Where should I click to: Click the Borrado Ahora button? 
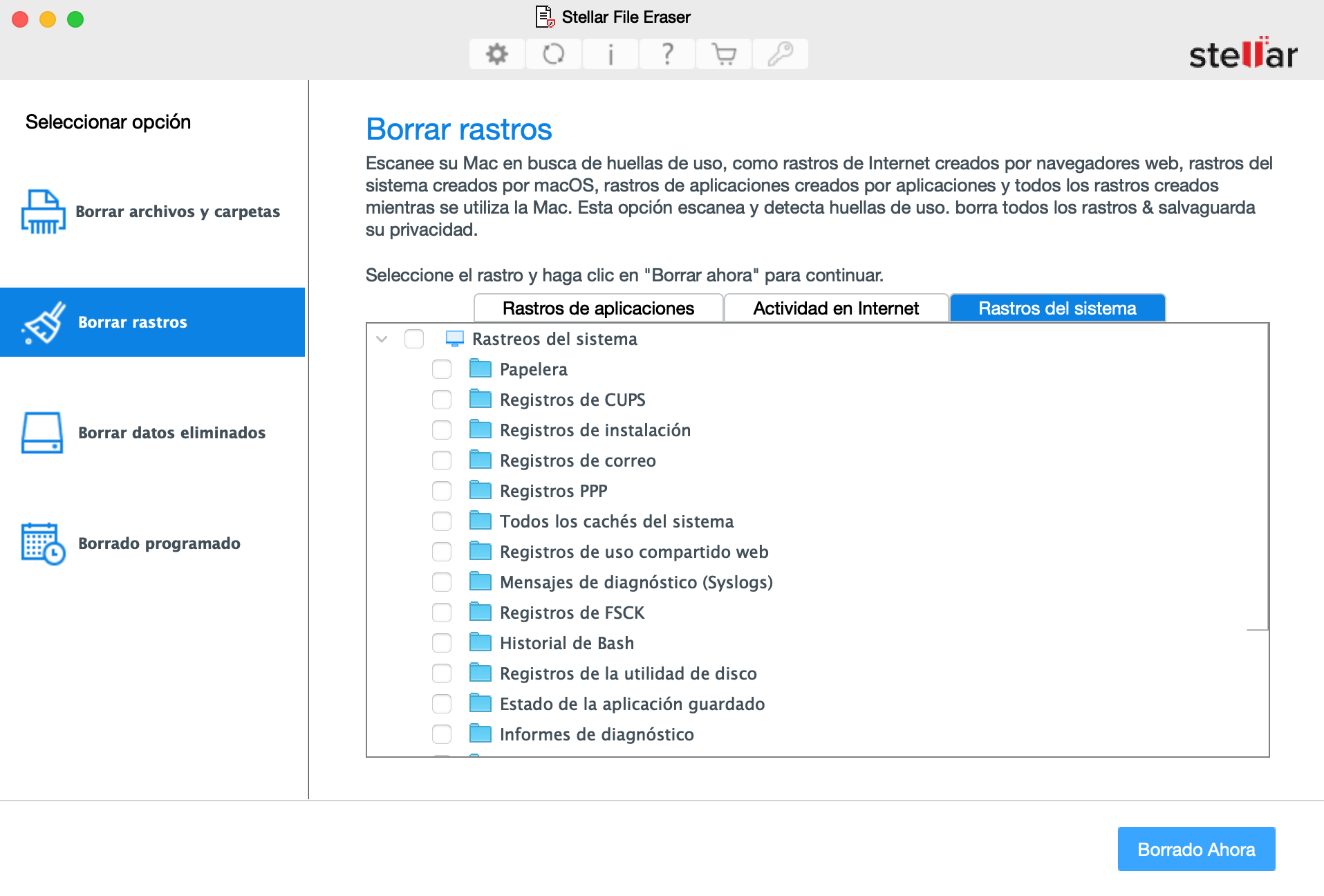click(1196, 849)
